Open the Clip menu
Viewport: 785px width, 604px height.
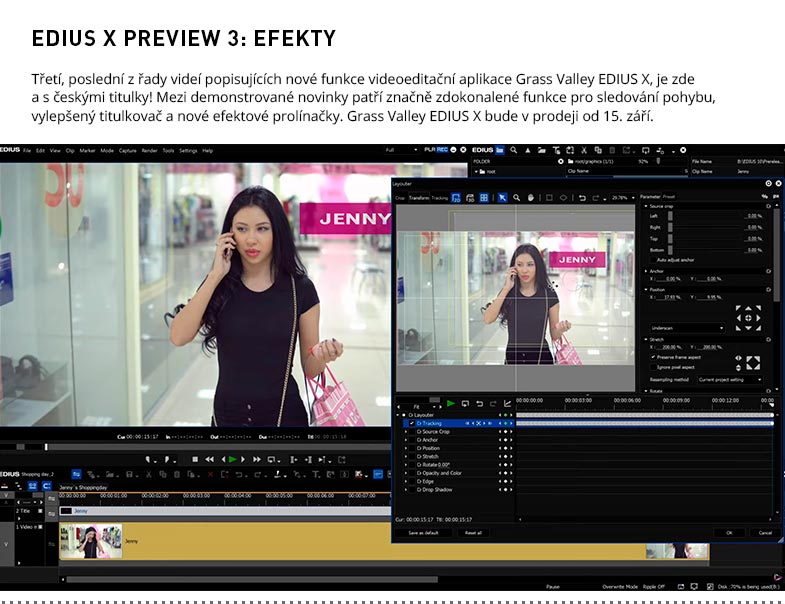70,150
